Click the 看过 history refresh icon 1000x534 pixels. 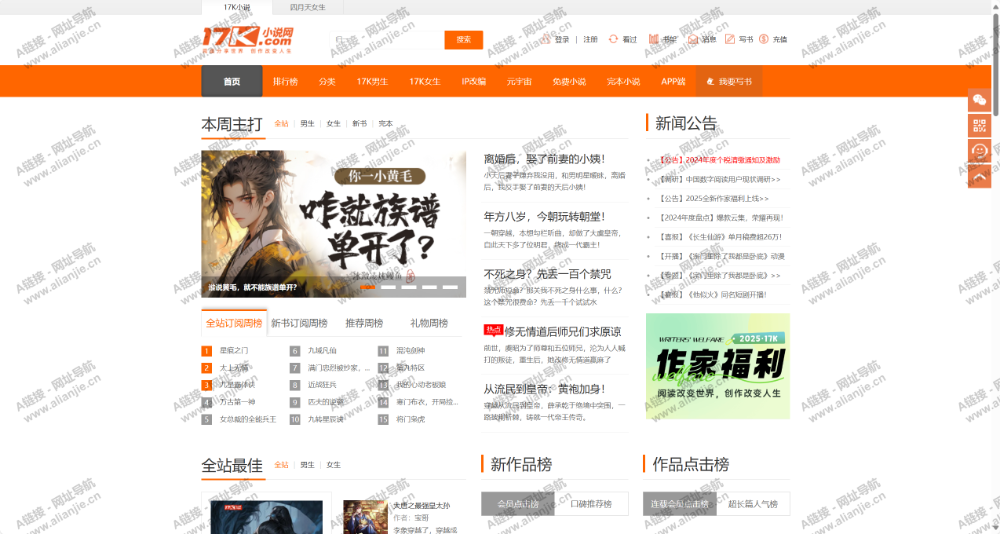(x=613, y=40)
